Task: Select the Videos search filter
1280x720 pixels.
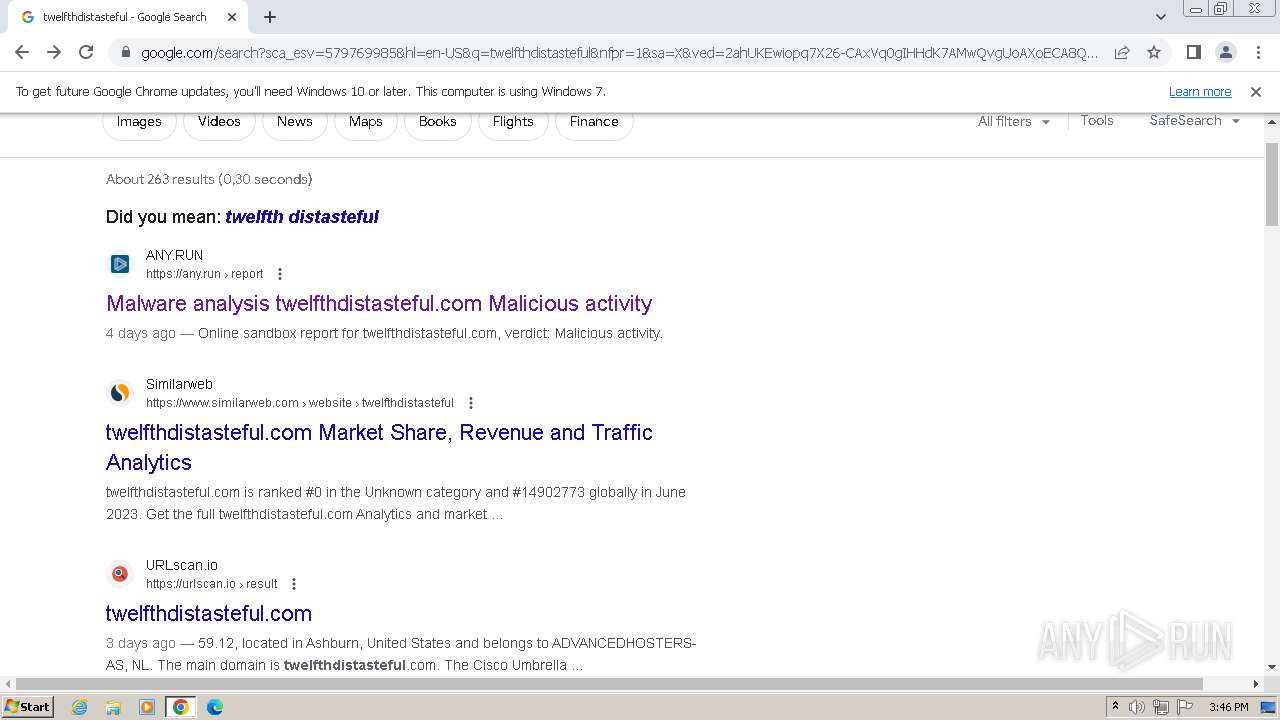Action: [x=219, y=121]
